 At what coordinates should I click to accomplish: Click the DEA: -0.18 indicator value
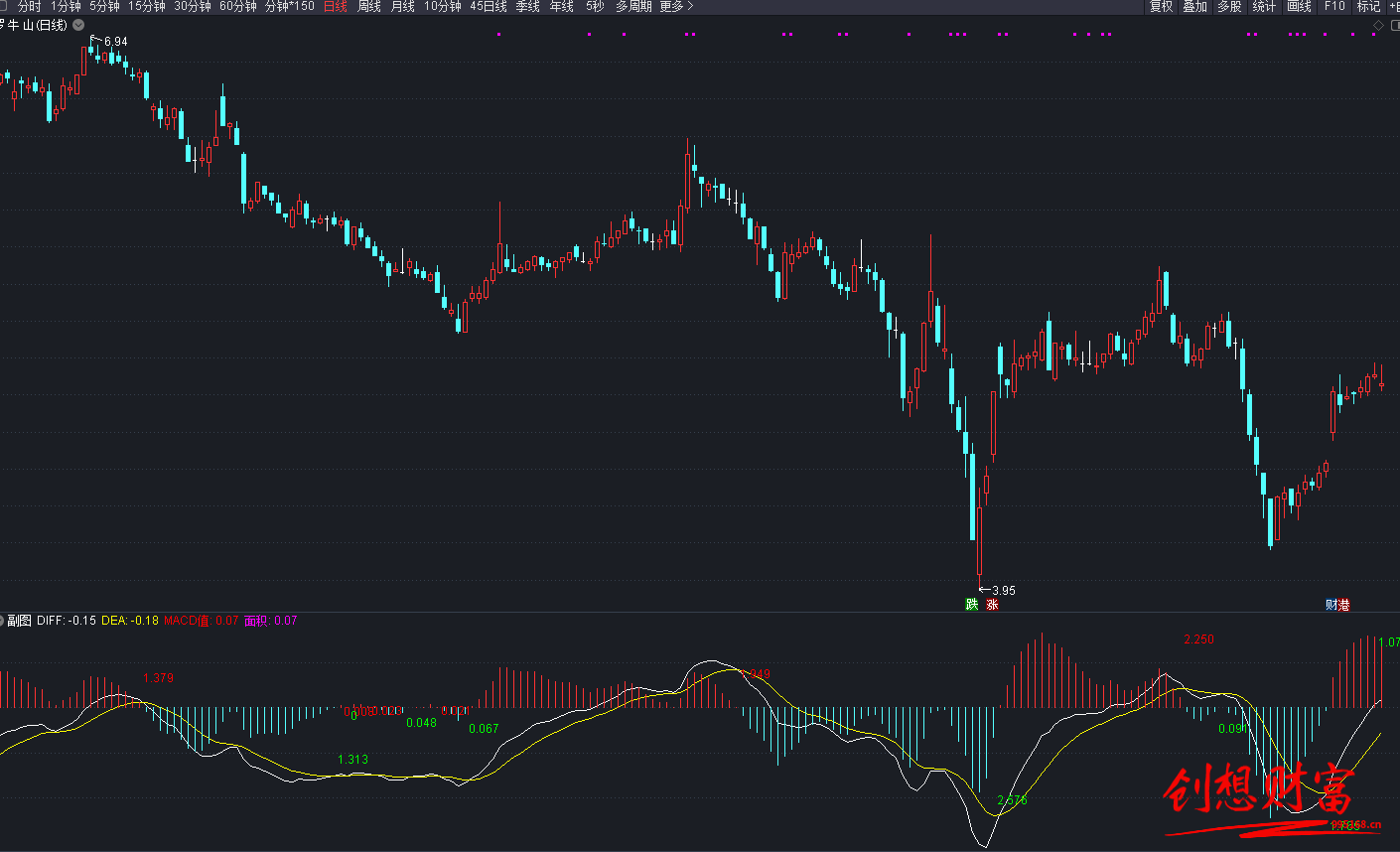click(130, 621)
